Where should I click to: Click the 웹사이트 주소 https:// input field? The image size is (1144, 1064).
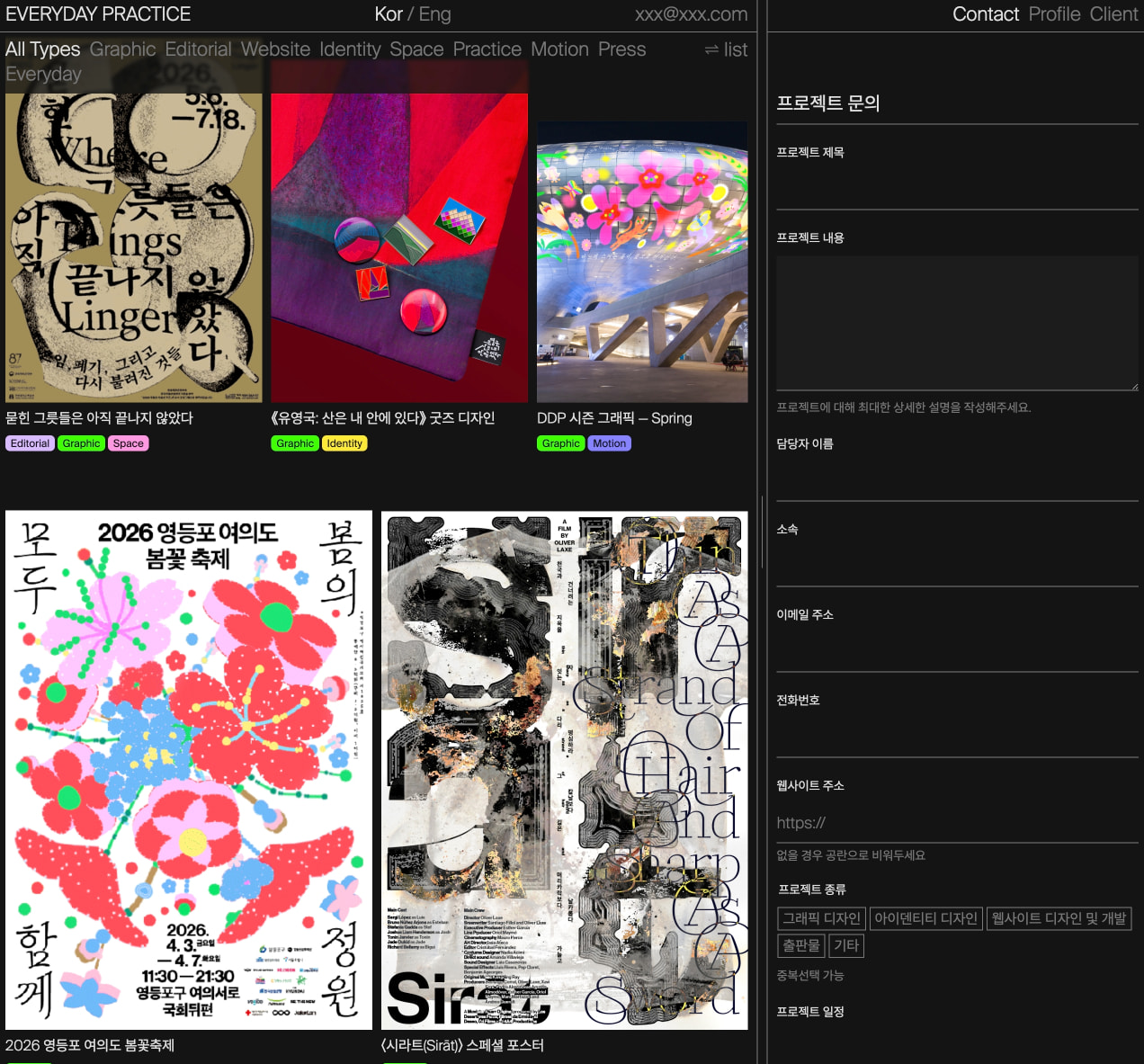(x=958, y=823)
